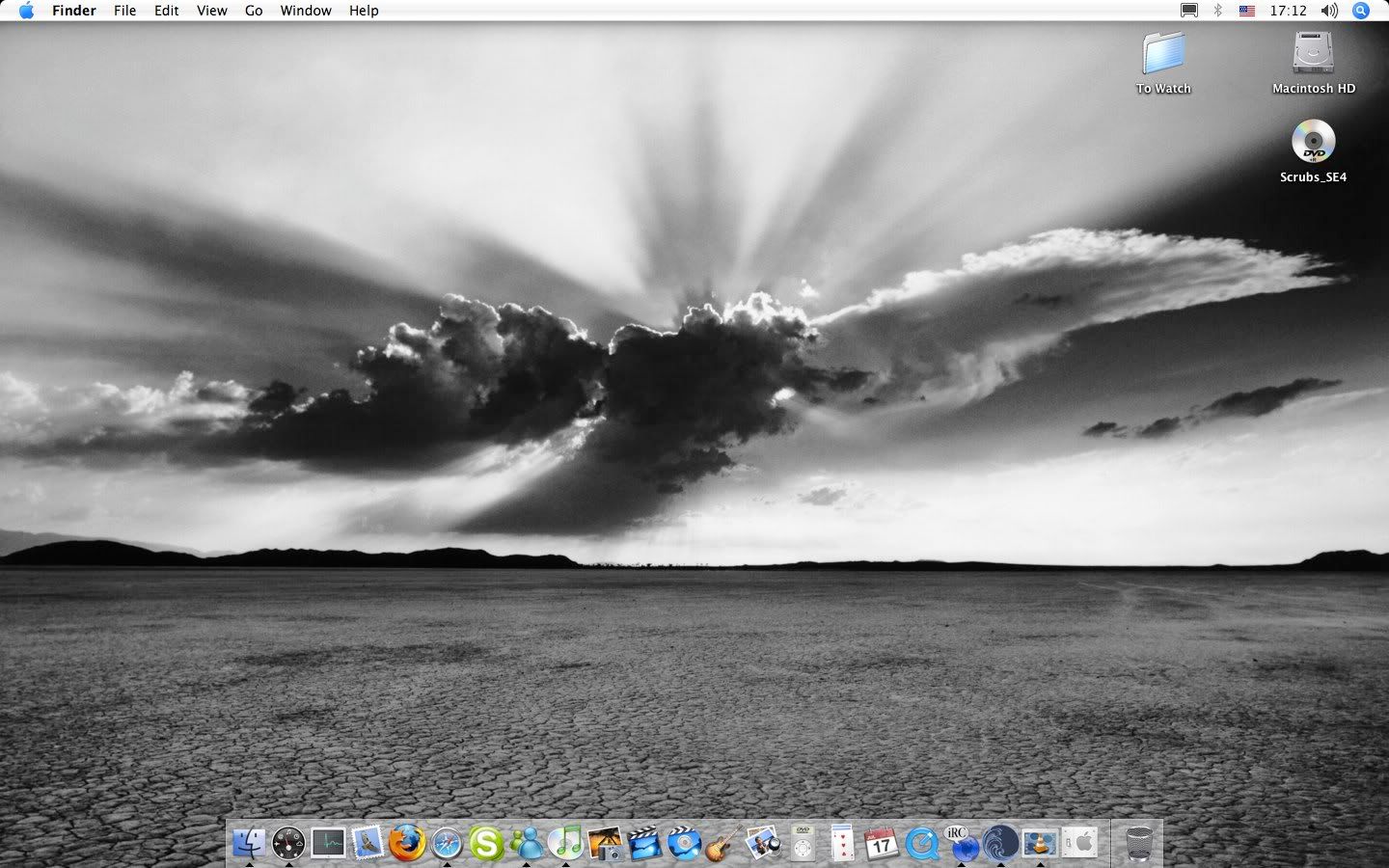Screen dimensions: 1389x868
Task: Open GarageBand guitar icon in Dock
Action: 723,844
